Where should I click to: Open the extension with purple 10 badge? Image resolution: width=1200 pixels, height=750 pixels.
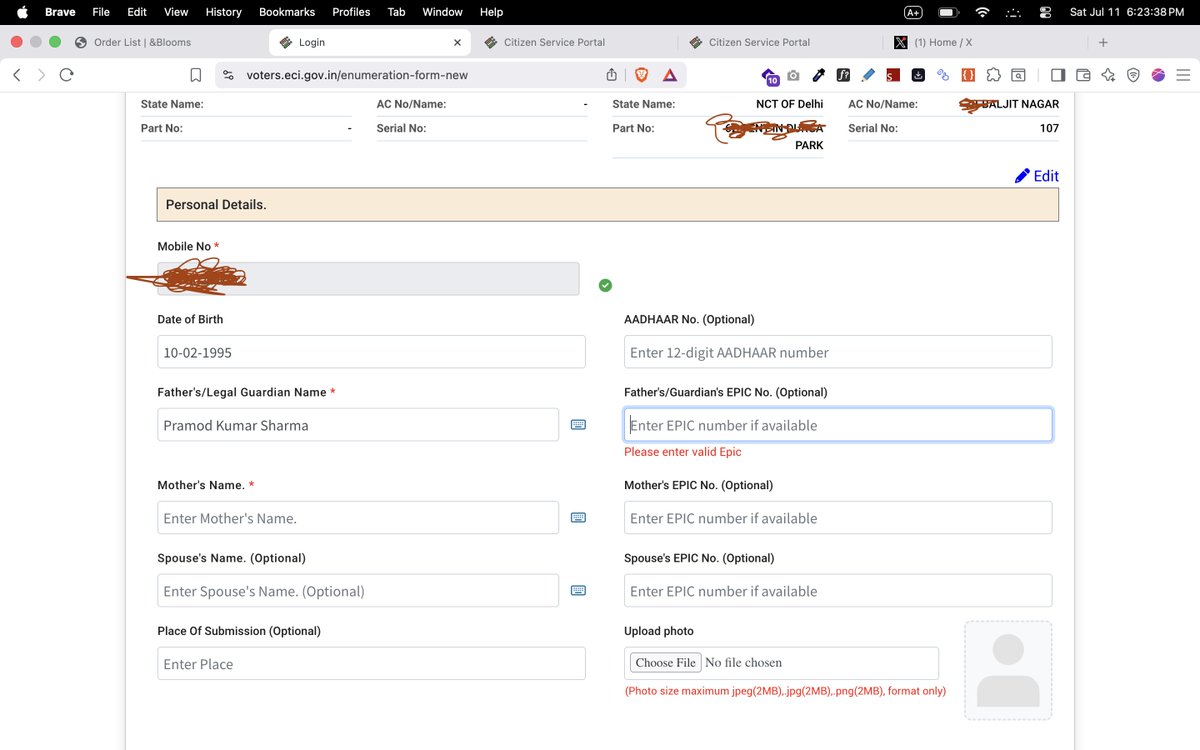coord(769,76)
